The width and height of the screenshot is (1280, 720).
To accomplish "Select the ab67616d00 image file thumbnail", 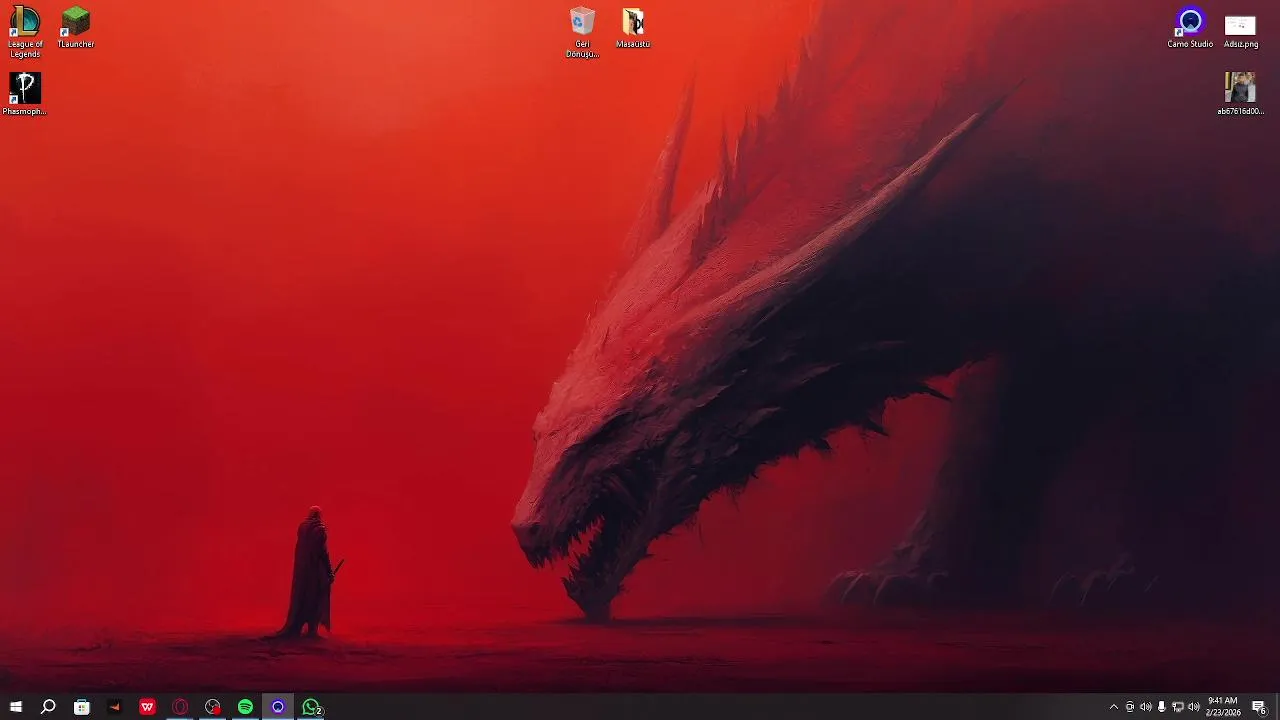I will click(x=1240, y=94).
